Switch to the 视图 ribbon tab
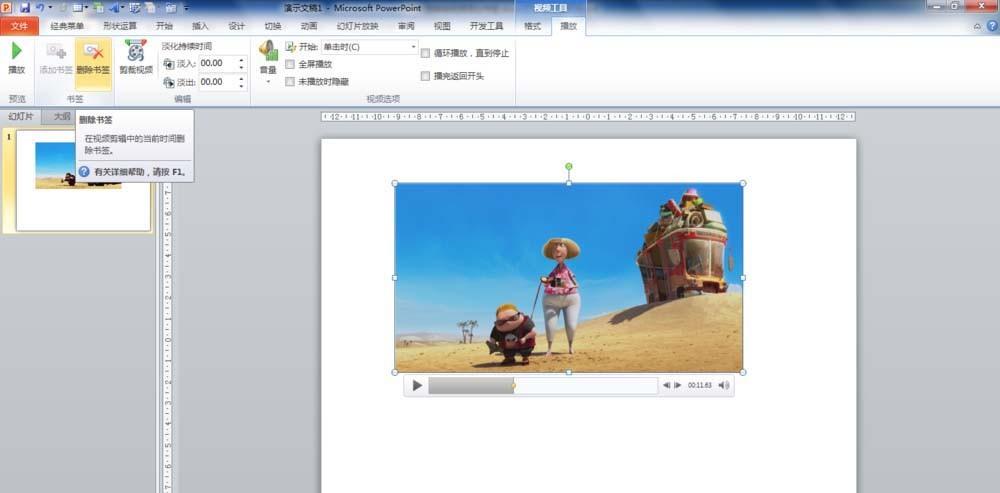This screenshot has width=1000, height=493. tap(442, 26)
